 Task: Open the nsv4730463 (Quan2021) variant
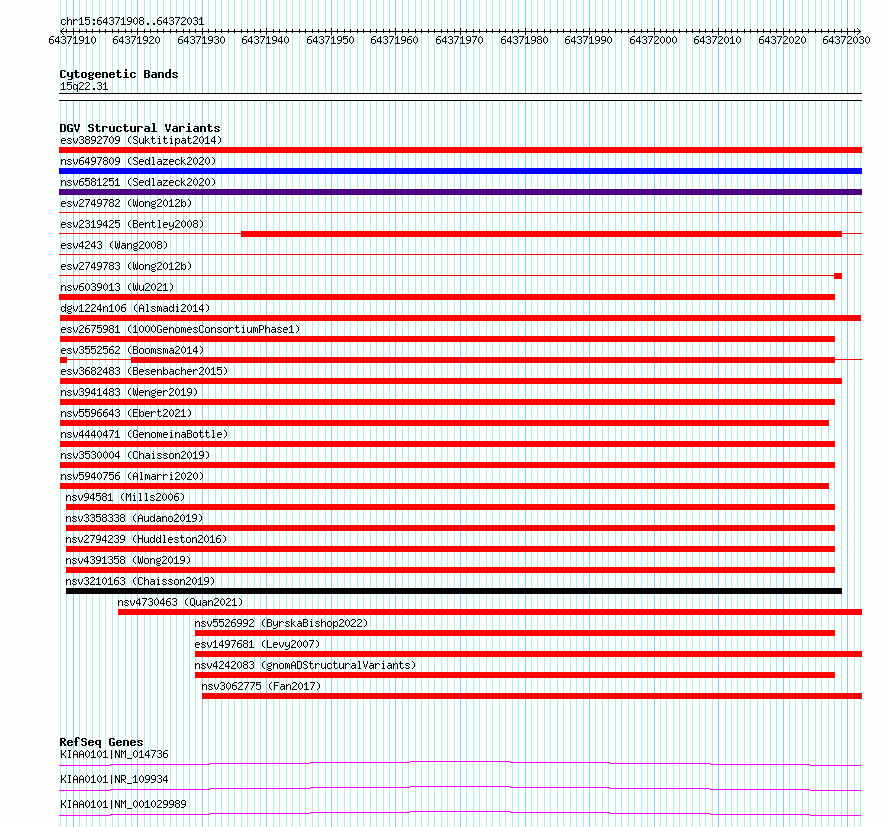180,602
